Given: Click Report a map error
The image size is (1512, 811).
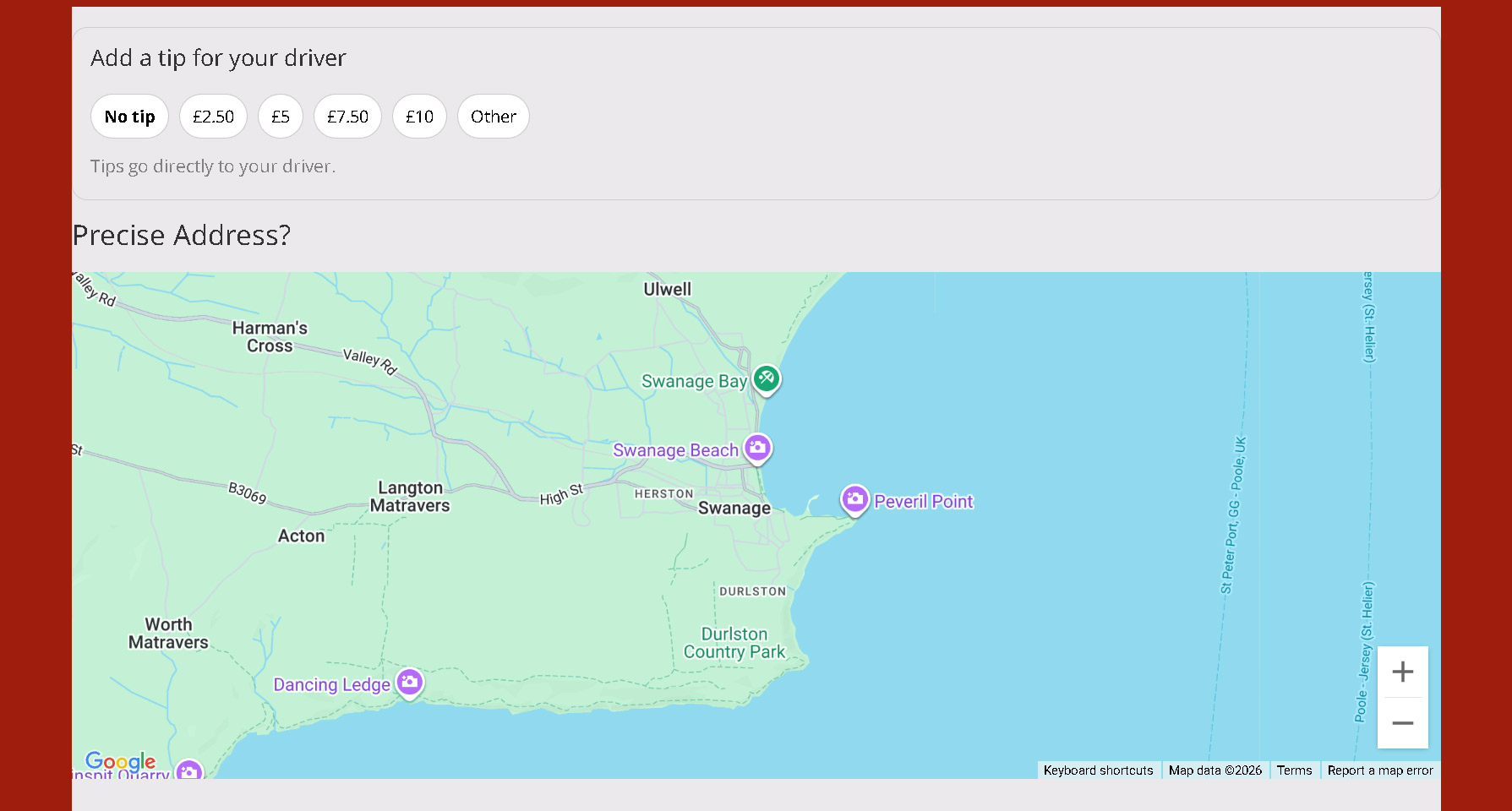Looking at the screenshot, I should (1379, 770).
